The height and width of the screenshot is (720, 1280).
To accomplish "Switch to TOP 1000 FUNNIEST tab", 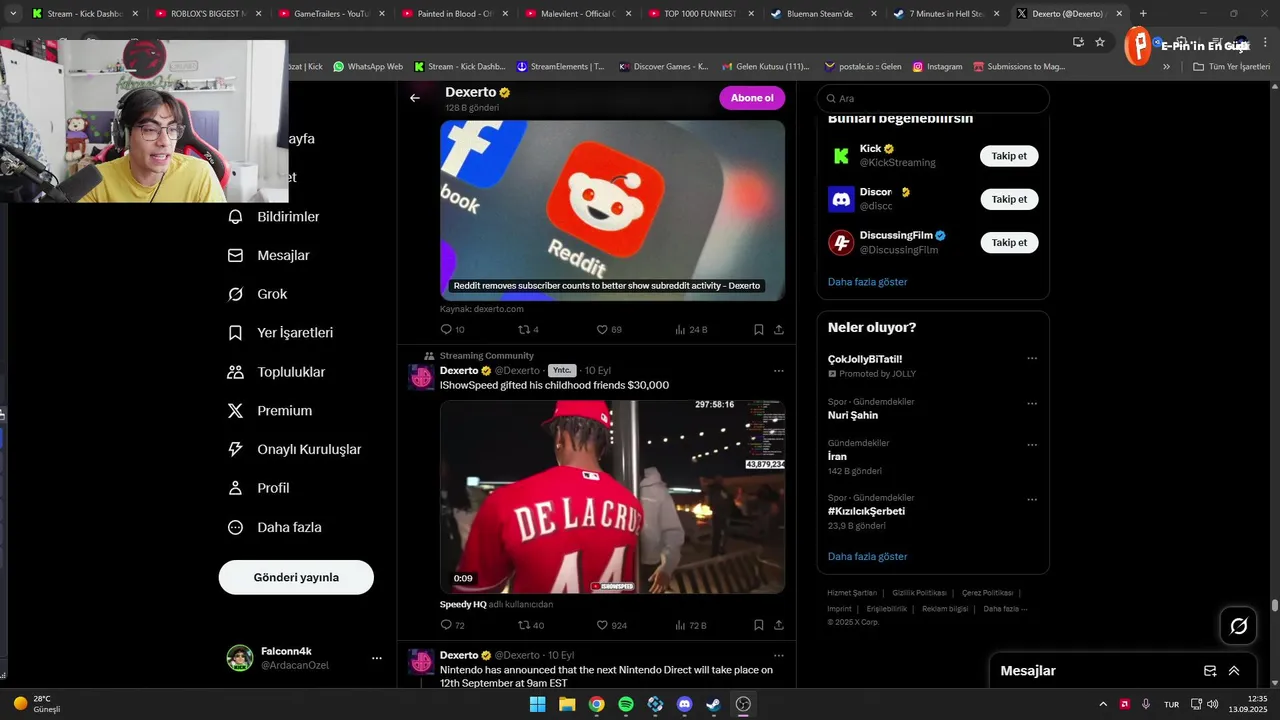I will click(x=699, y=14).
